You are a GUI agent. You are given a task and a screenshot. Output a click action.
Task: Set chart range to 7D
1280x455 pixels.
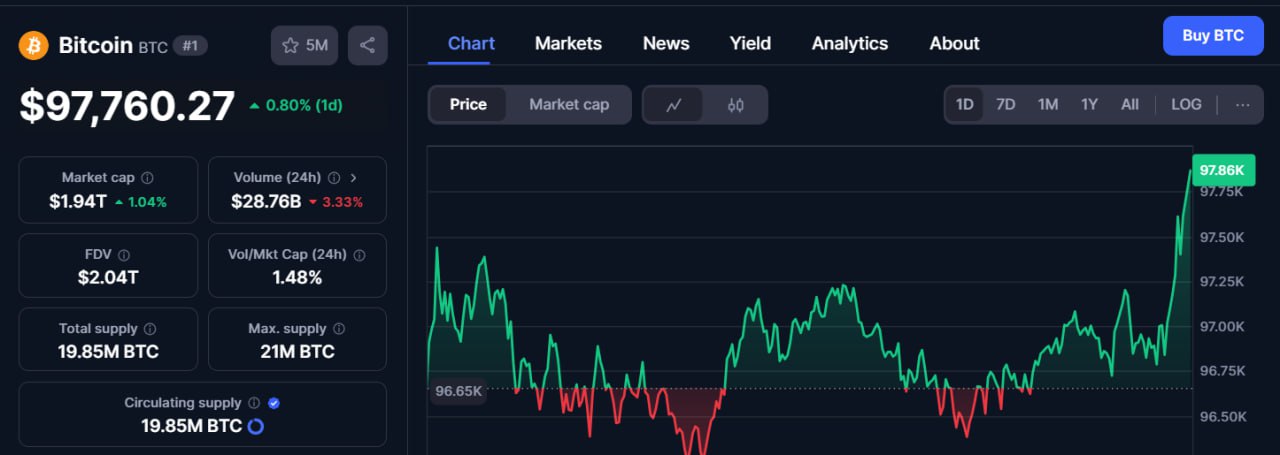[x=1006, y=104]
